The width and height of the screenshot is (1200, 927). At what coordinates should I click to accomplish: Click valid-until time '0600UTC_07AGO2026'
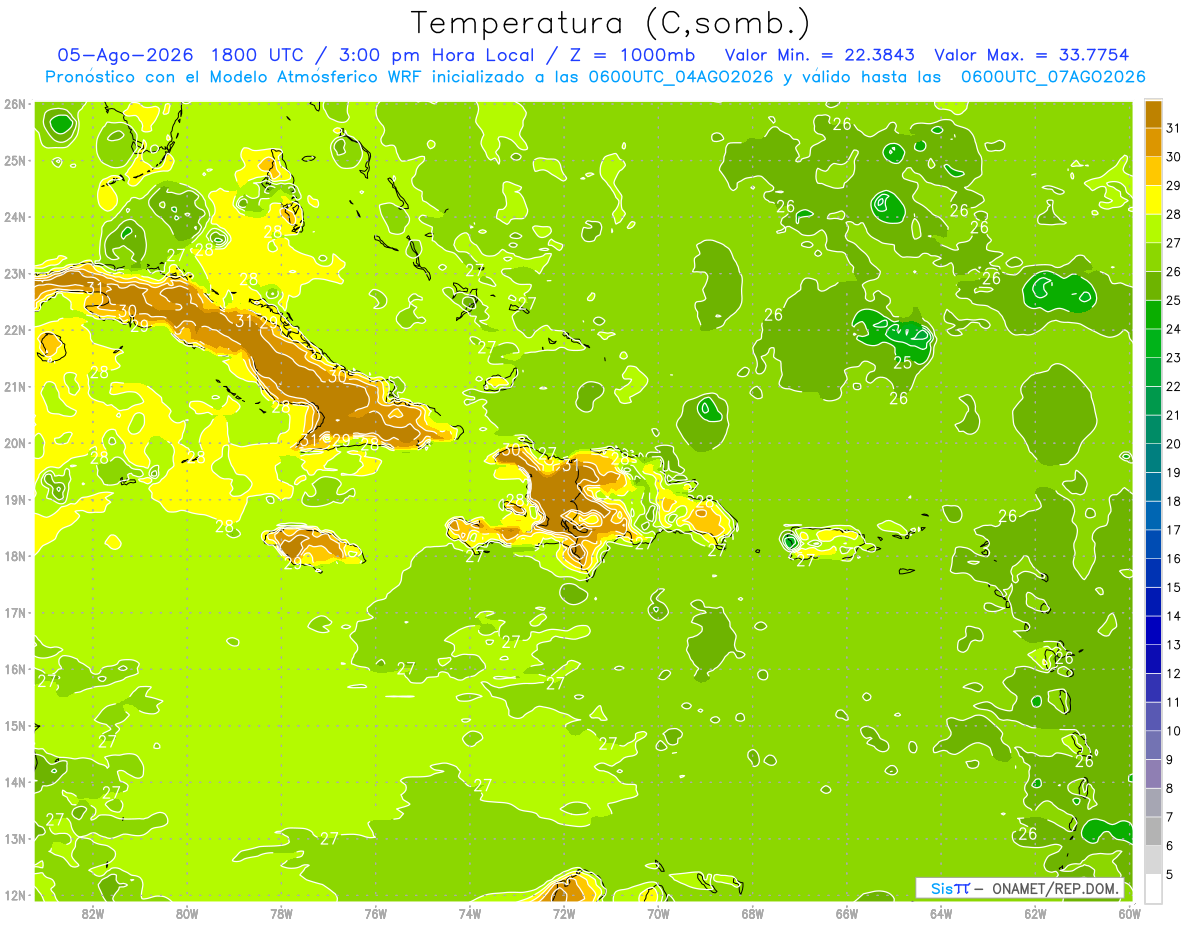1053,77
